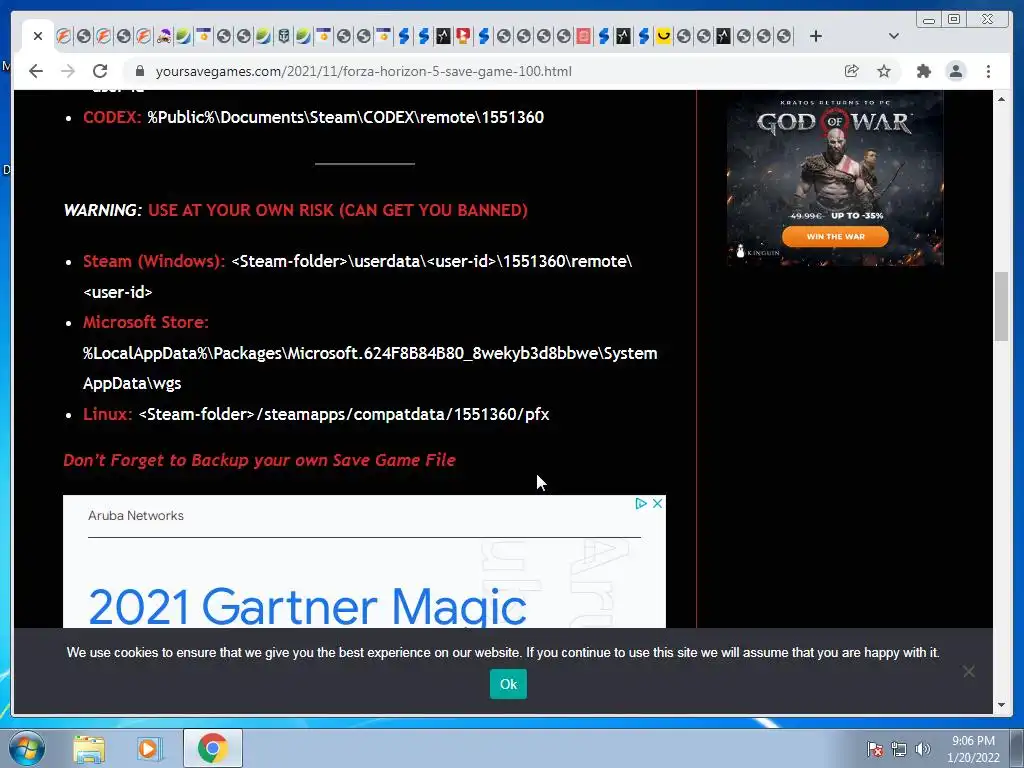
Task: Click the Steam (Windows) label
Action: [x=154, y=261]
